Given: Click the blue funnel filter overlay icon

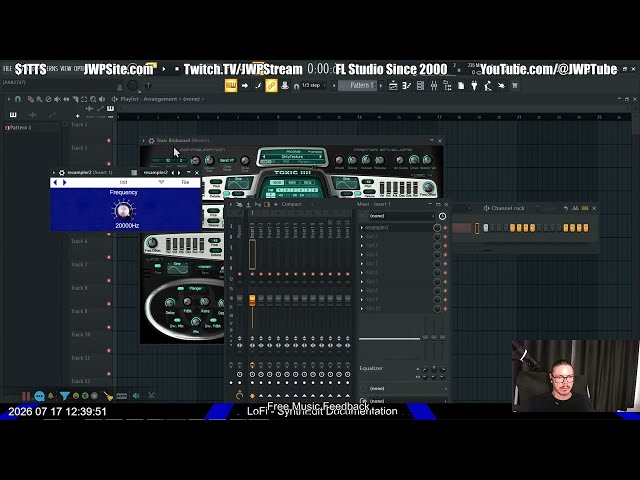Looking at the screenshot, I should [x=64, y=396].
